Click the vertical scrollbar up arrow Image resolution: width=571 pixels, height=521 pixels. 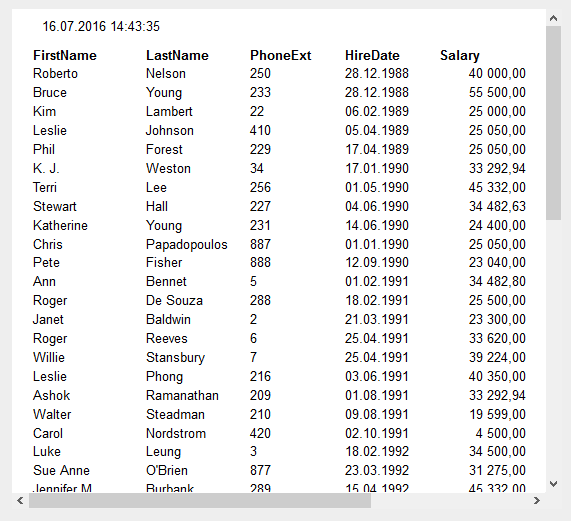pyautogui.click(x=554, y=18)
